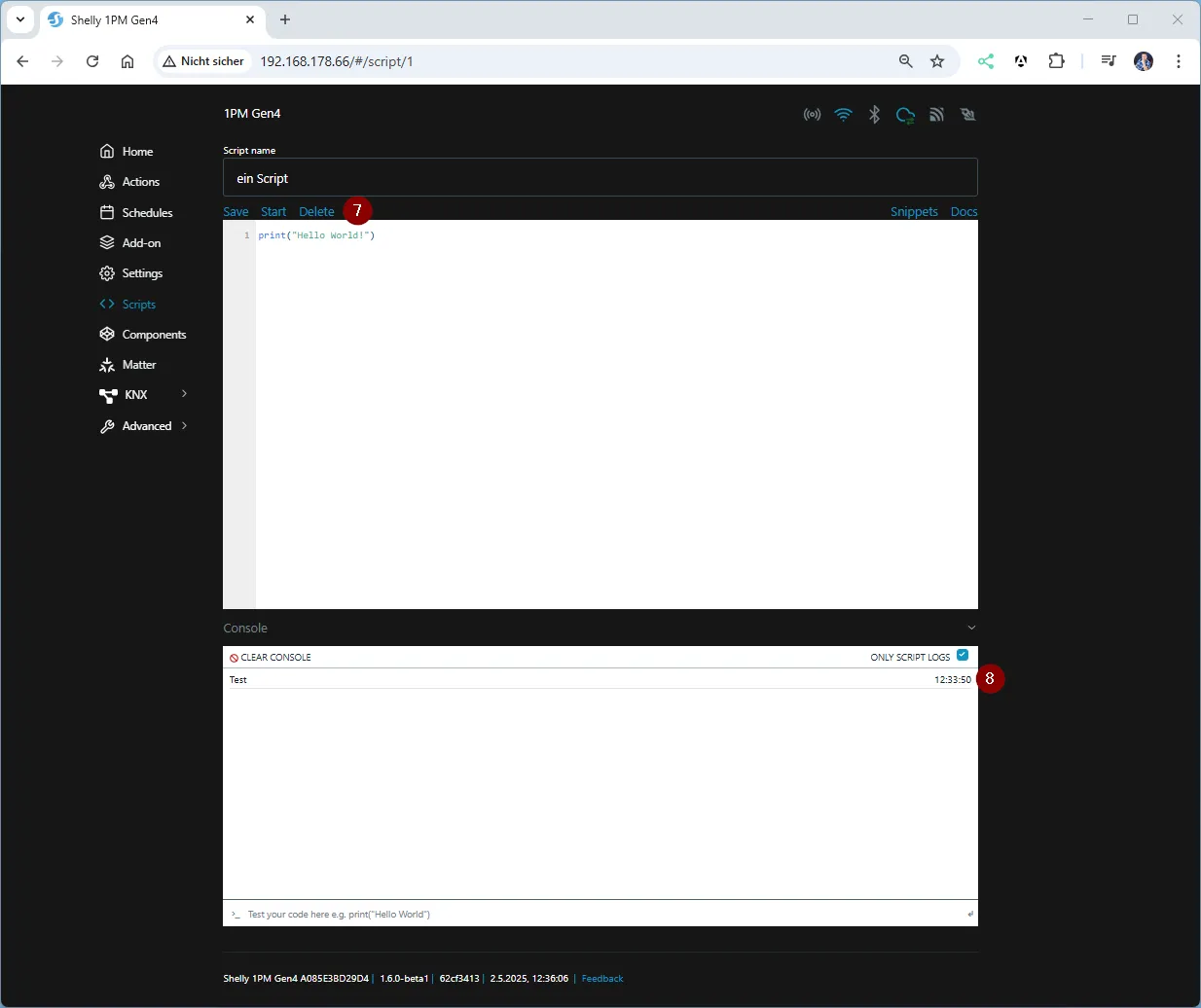Toggle the Only Script Logs checkbox
Image resolution: width=1201 pixels, height=1008 pixels.
963,656
